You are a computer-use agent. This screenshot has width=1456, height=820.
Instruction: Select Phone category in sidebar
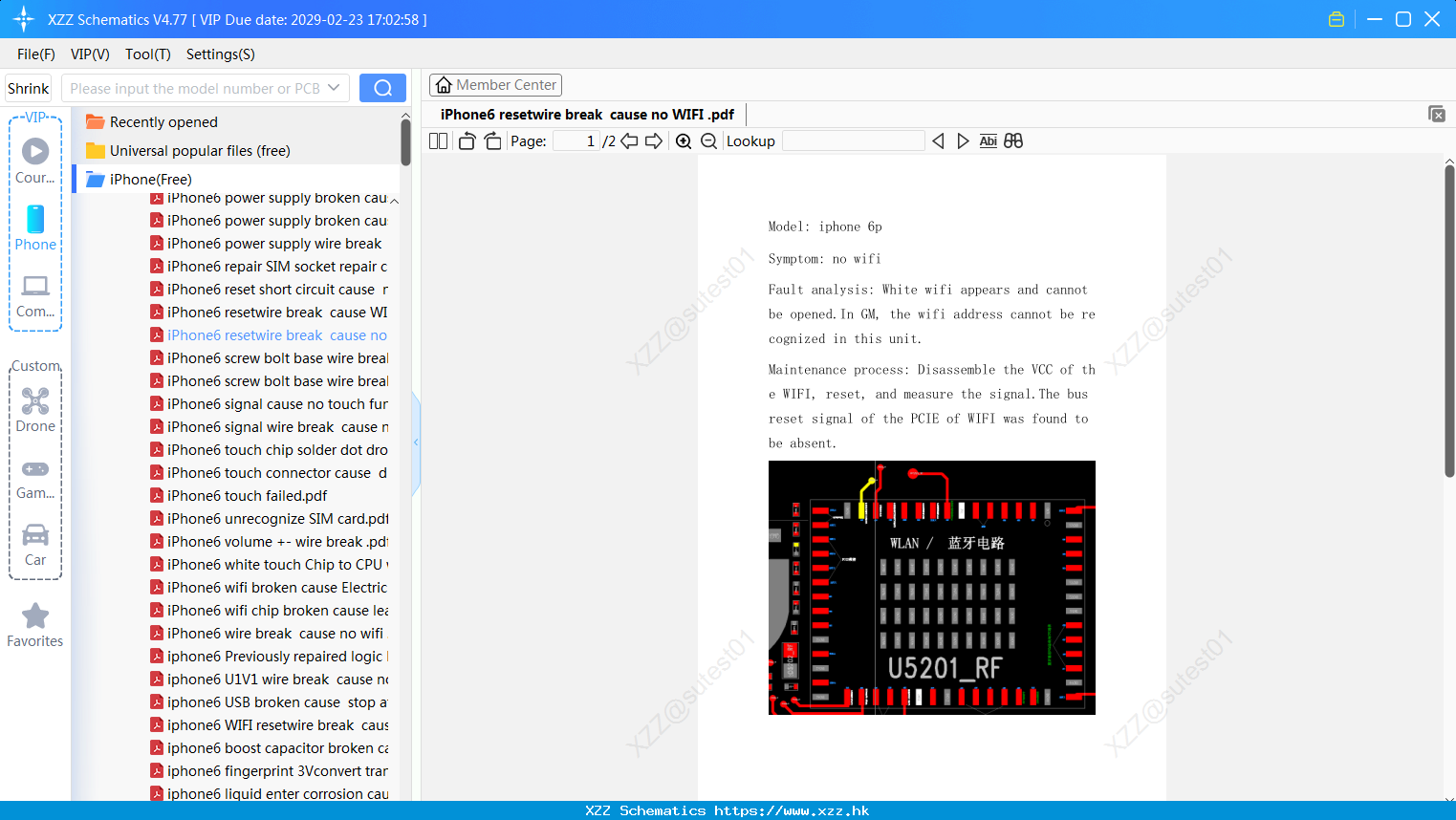click(35, 227)
